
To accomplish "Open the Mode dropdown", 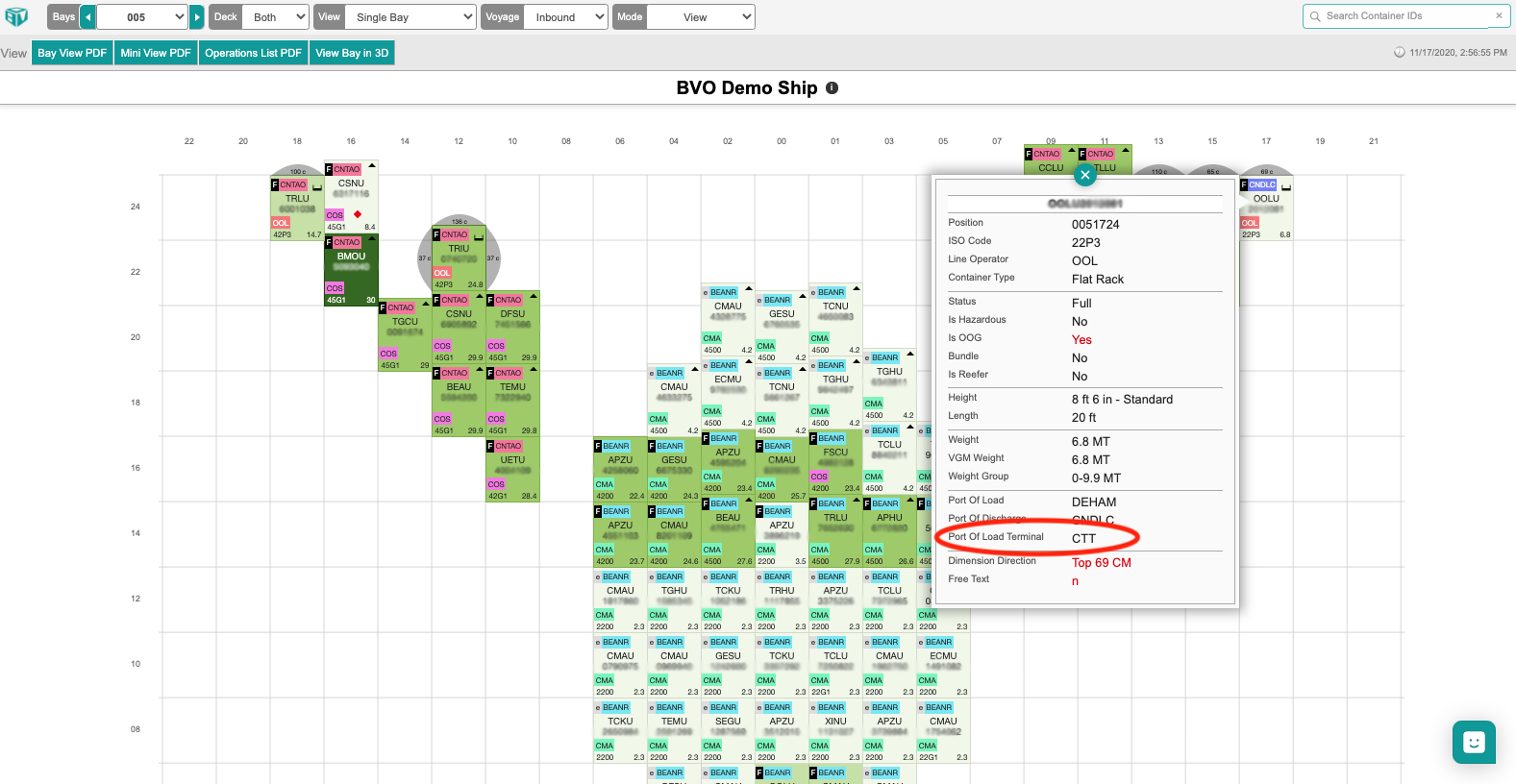I will [x=701, y=17].
